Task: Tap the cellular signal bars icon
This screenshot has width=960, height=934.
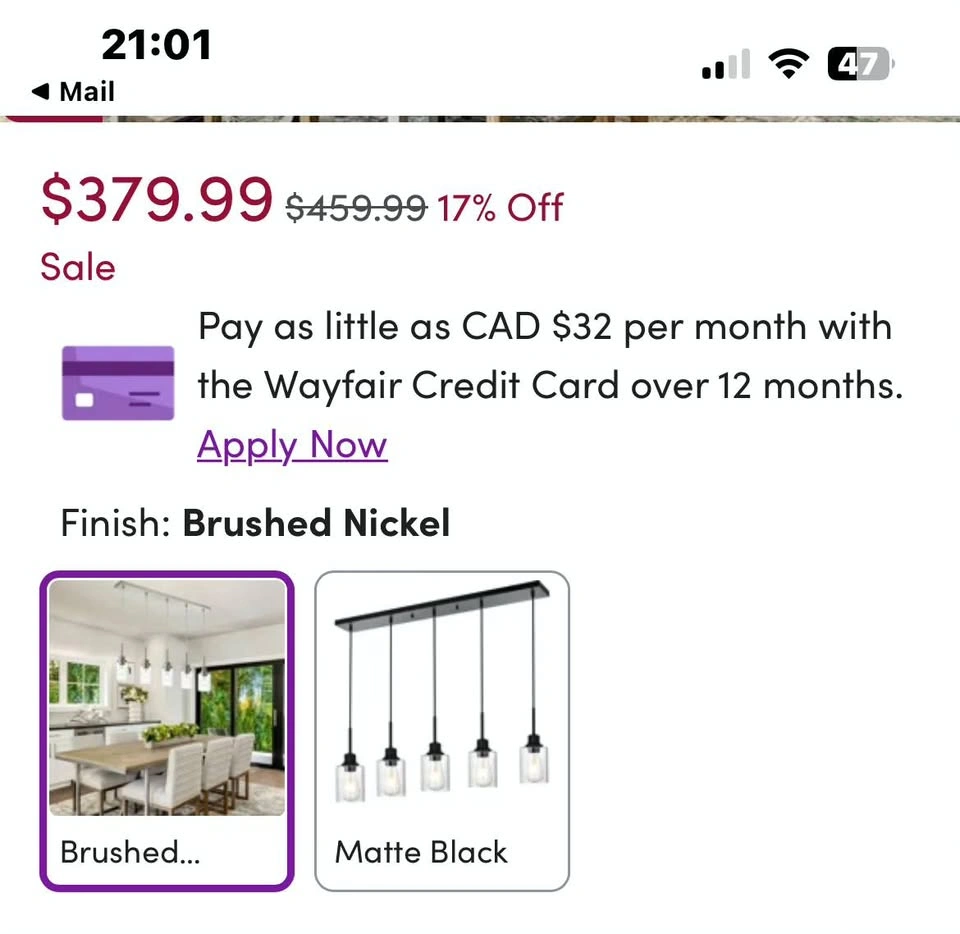Action: [726, 67]
